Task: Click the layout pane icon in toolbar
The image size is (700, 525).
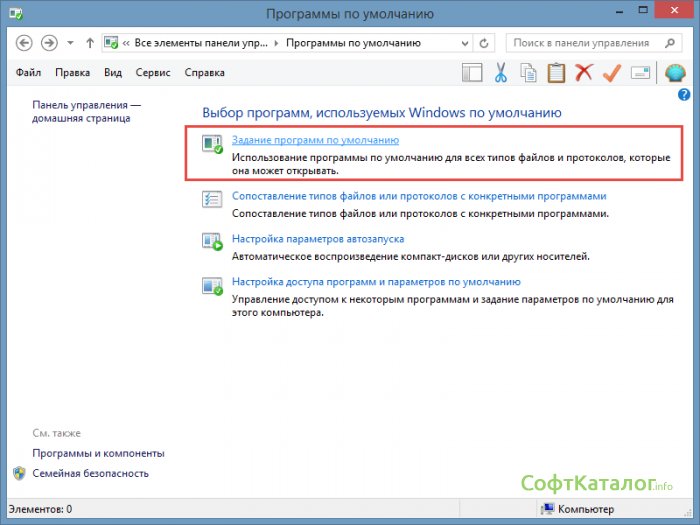Action: [473, 73]
